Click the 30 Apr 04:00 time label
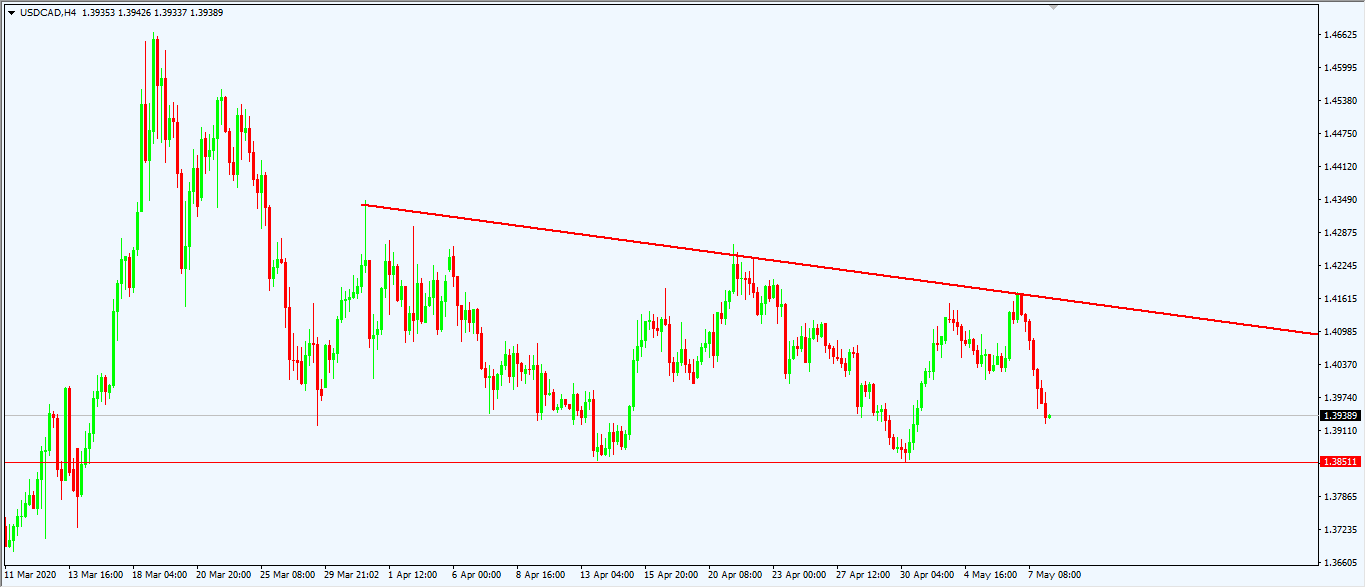 [x=927, y=575]
